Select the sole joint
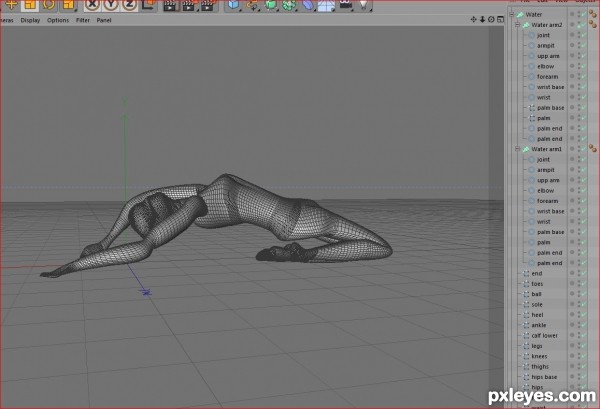Image resolution: width=600 pixels, height=409 pixels. 536,305
